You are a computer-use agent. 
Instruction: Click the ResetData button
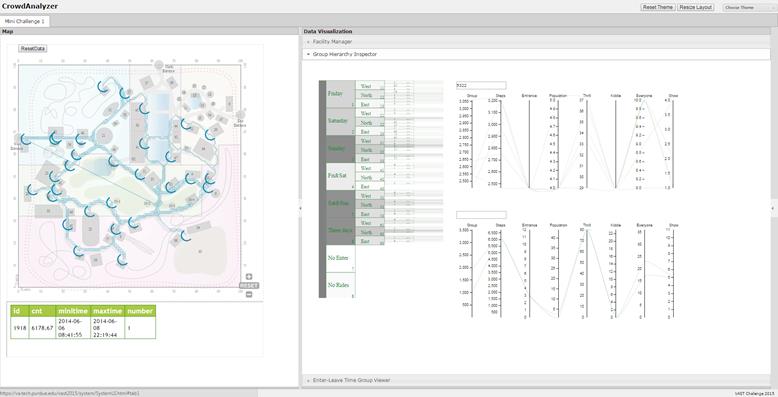33,49
